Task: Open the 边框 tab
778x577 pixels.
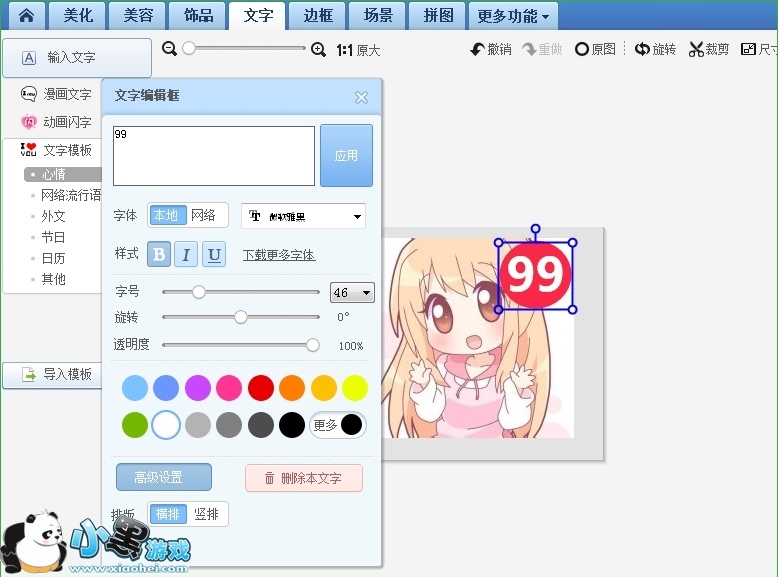Action: click(x=318, y=15)
